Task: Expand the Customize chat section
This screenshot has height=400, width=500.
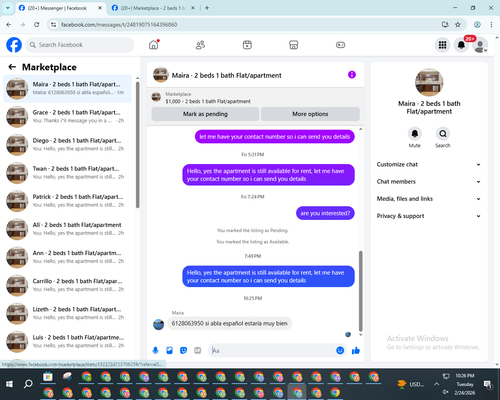Action: pyautogui.click(x=429, y=164)
